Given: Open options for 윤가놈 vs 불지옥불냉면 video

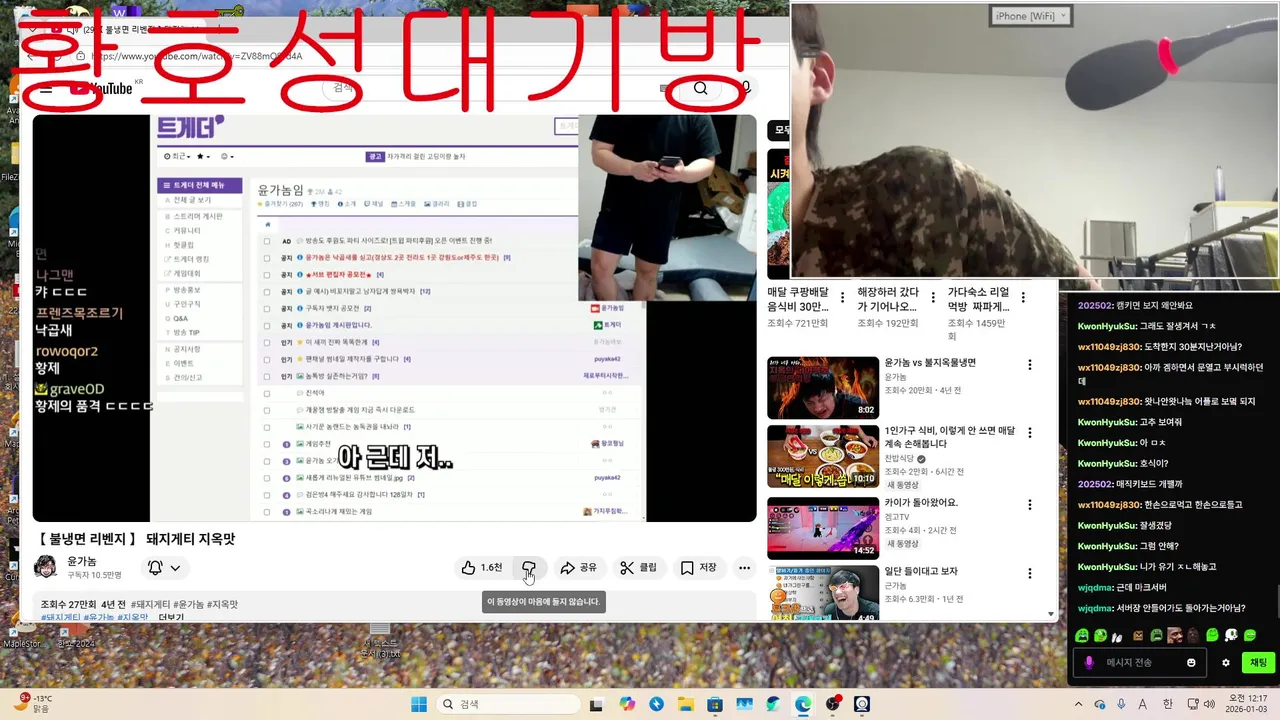Looking at the screenshot, I should coord(1029,365).
